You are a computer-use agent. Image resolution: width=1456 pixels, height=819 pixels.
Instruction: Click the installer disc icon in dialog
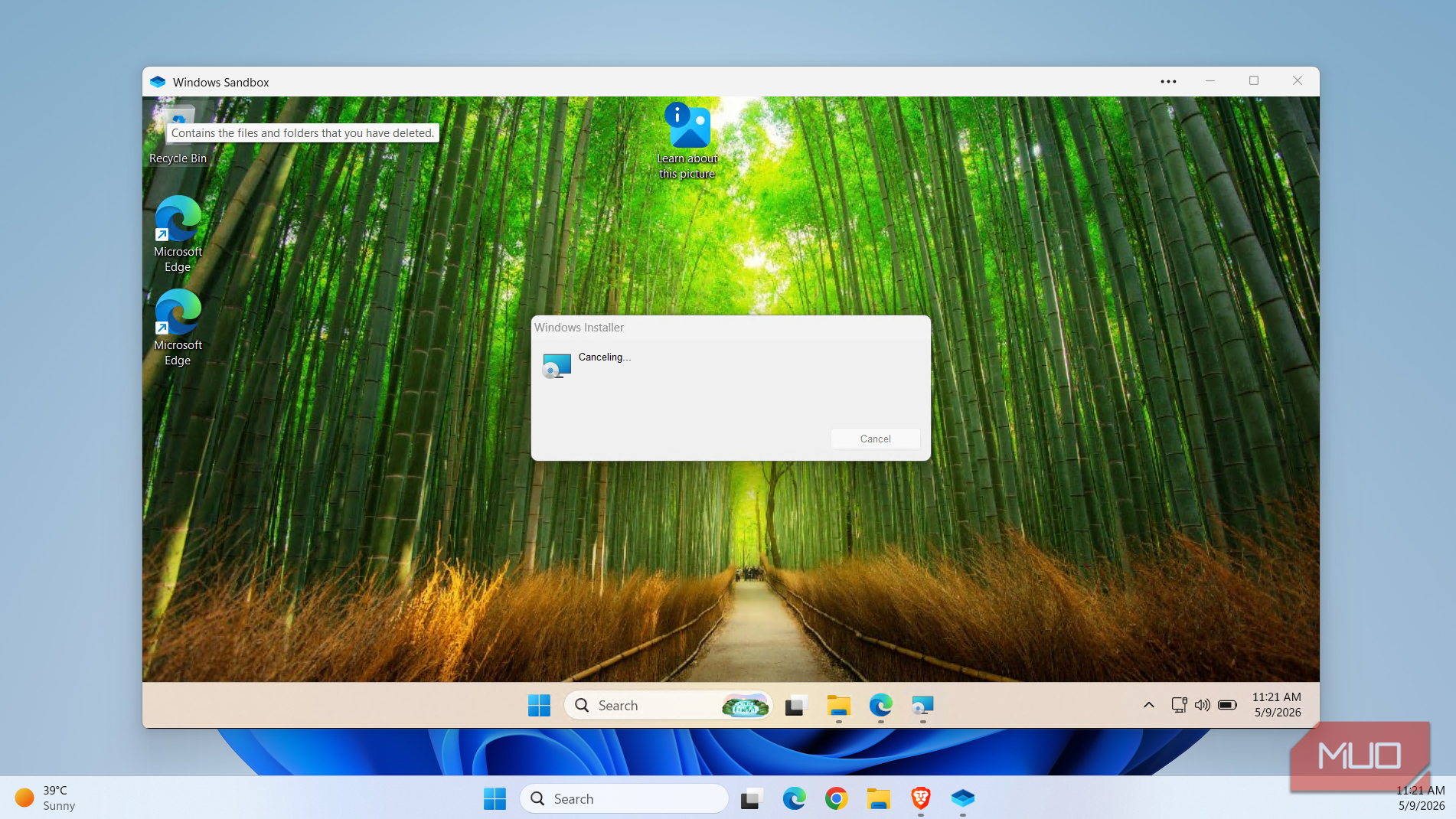[557, 366]
